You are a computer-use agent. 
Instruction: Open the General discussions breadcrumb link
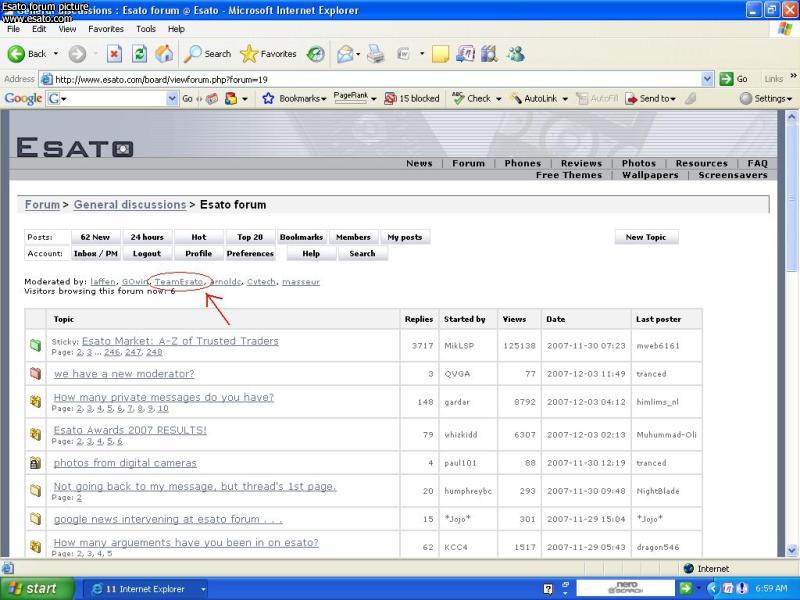click(130, 205)
